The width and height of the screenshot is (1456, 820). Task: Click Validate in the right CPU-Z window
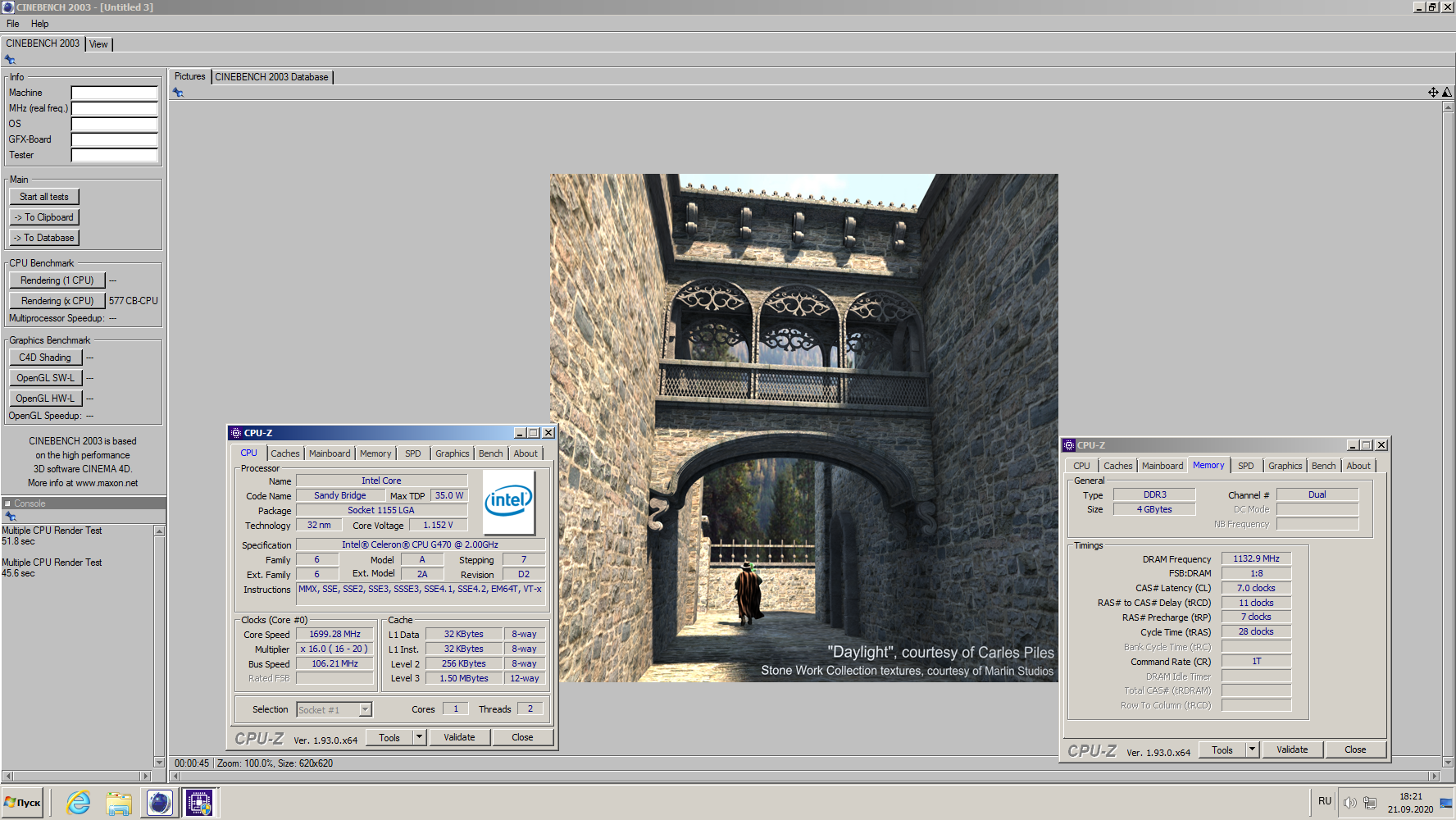click(1293, 749)
